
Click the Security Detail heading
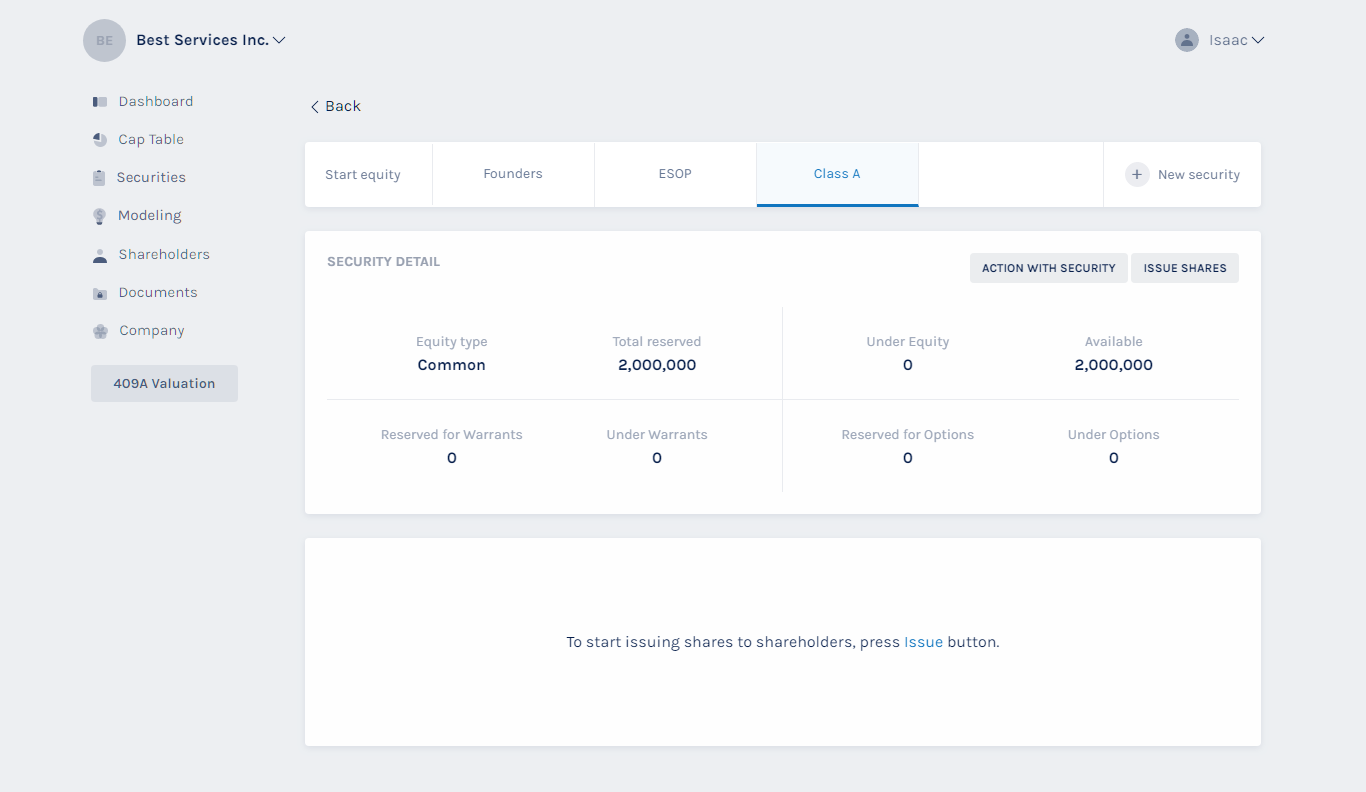tap(384, 262)
